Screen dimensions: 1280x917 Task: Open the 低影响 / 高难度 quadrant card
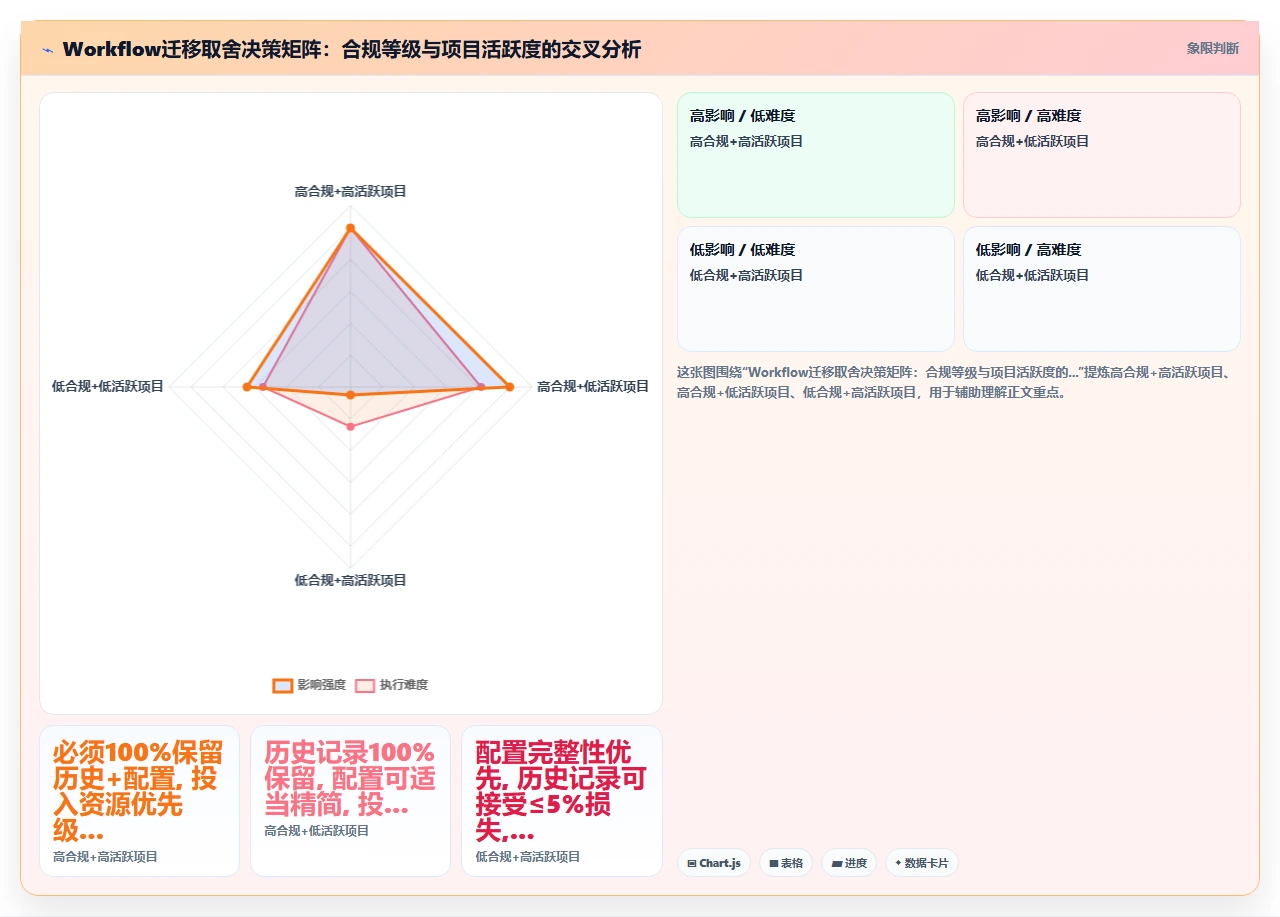[x=1102, y=289]
